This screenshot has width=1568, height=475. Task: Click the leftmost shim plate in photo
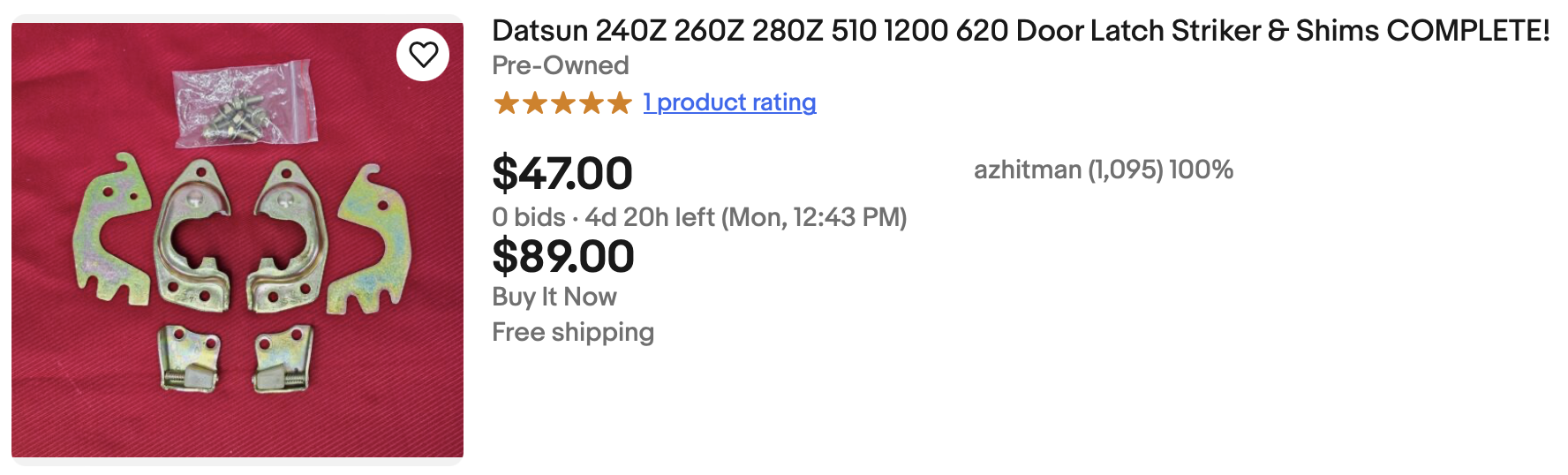coord(112,231)
